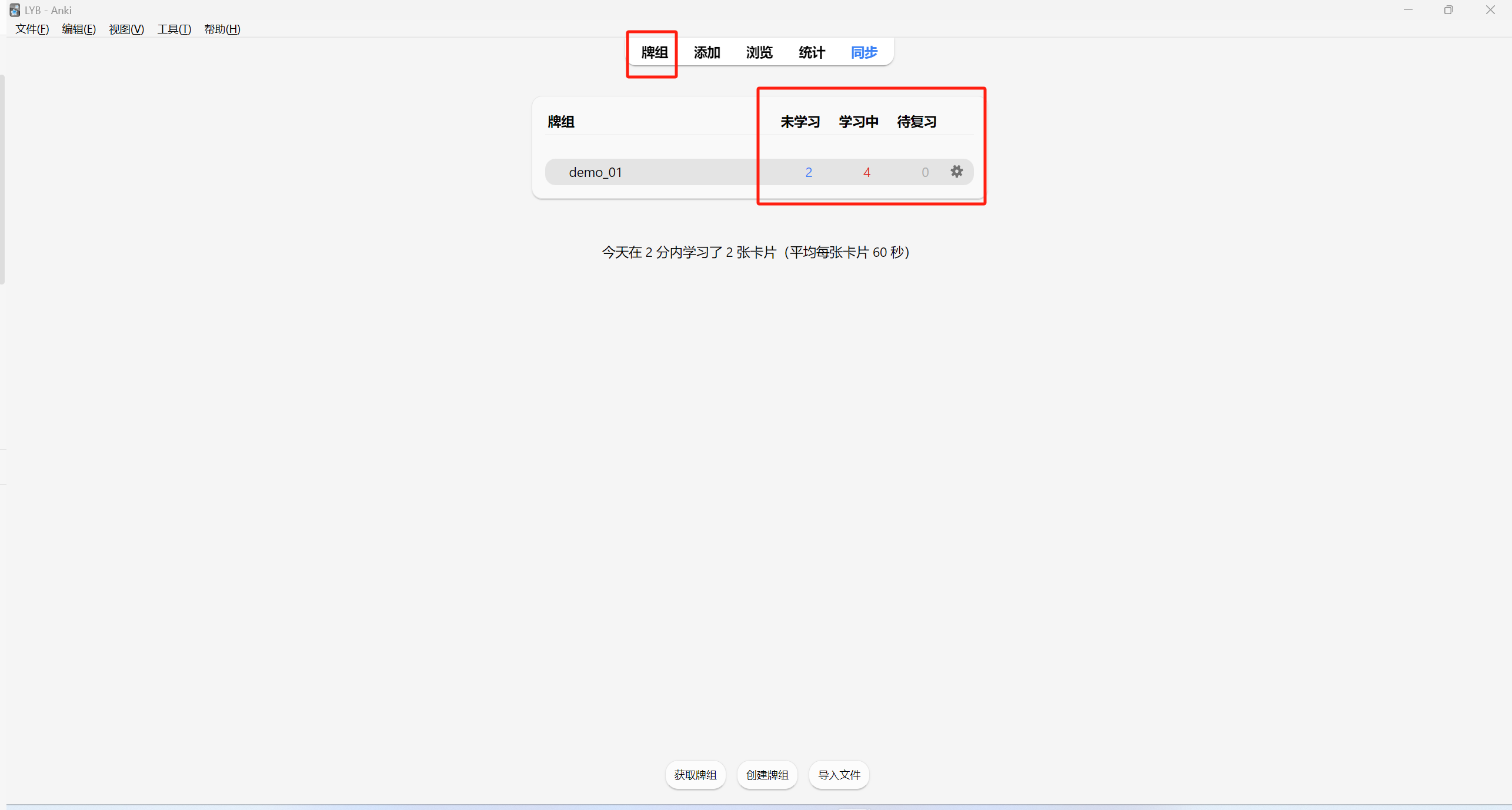Open the 工具(T) menu
Image resolution: width=1512 pixels, height=810 pixels.
point(174,29)
